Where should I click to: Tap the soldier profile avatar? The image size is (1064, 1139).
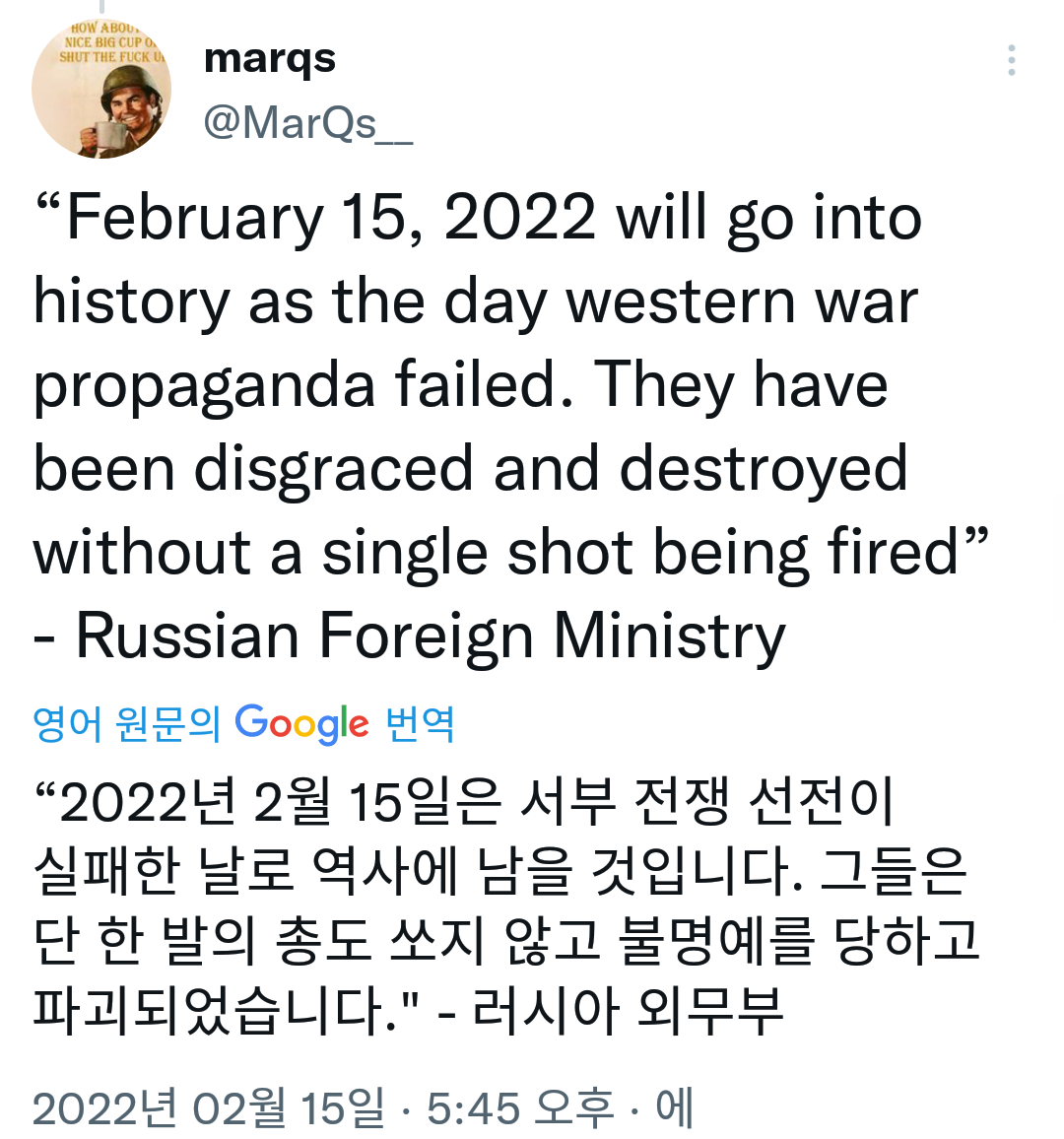pyautogui.click(x=101, y=89)
